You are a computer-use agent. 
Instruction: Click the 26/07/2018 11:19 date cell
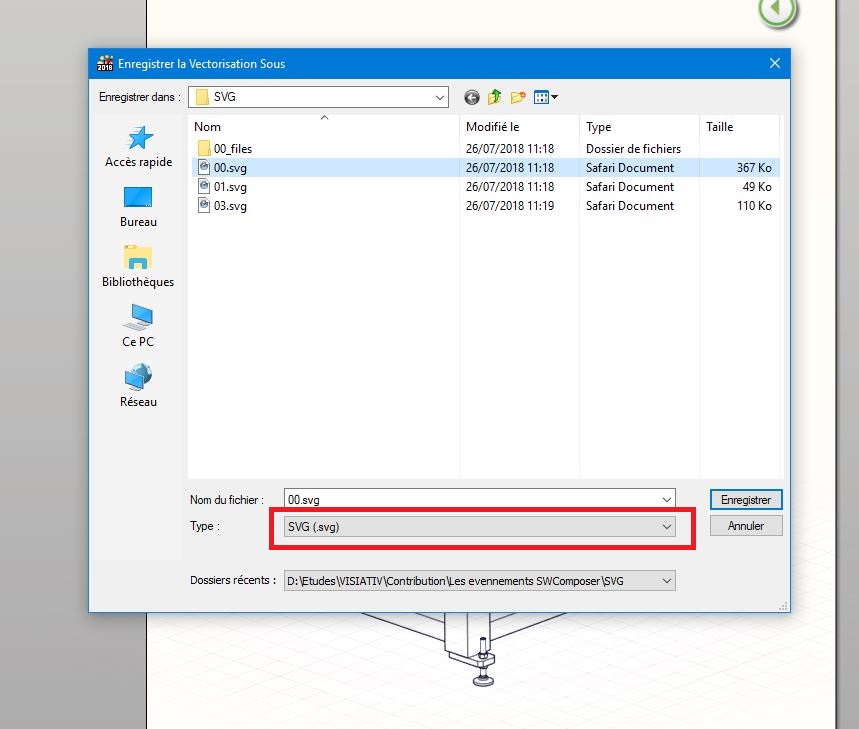(x=510, y=206)
